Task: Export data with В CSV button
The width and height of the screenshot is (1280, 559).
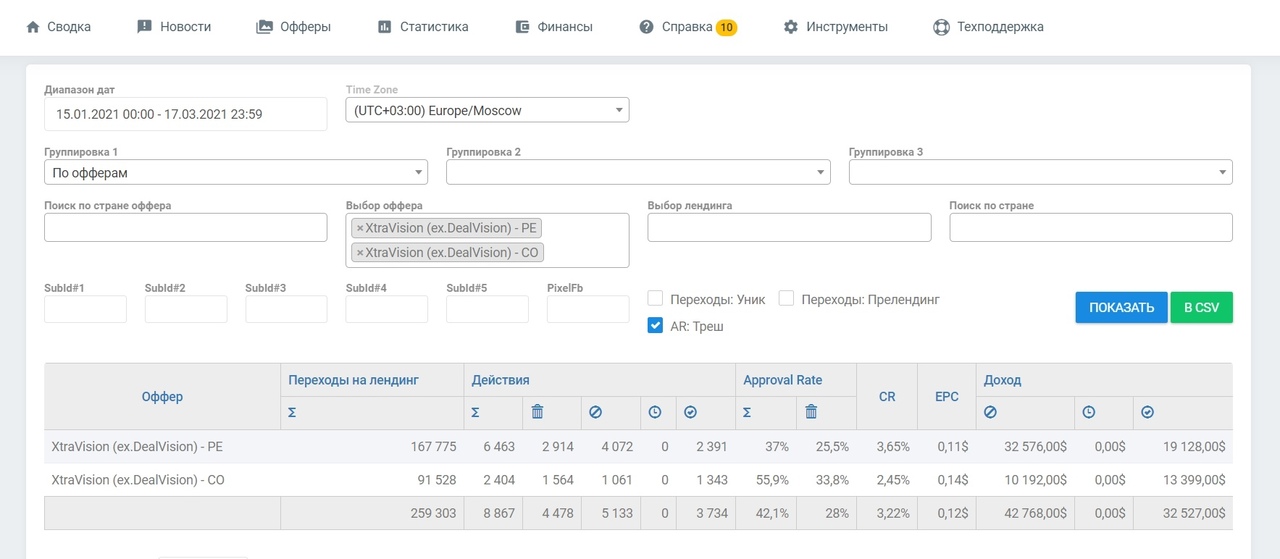Action: tap(1202, 307)
